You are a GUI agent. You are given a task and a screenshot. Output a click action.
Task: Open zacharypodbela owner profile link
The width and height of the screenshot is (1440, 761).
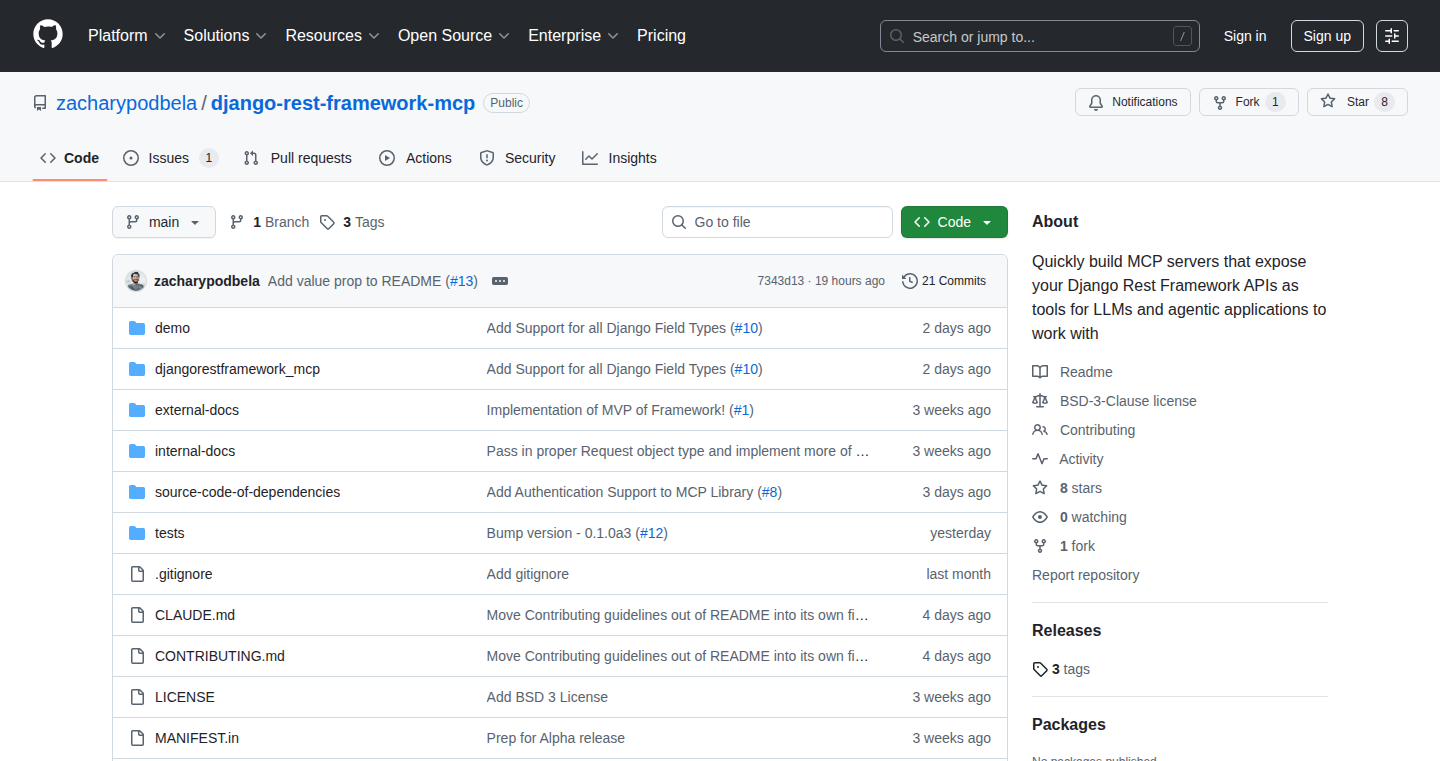click(x=127, y=103)
